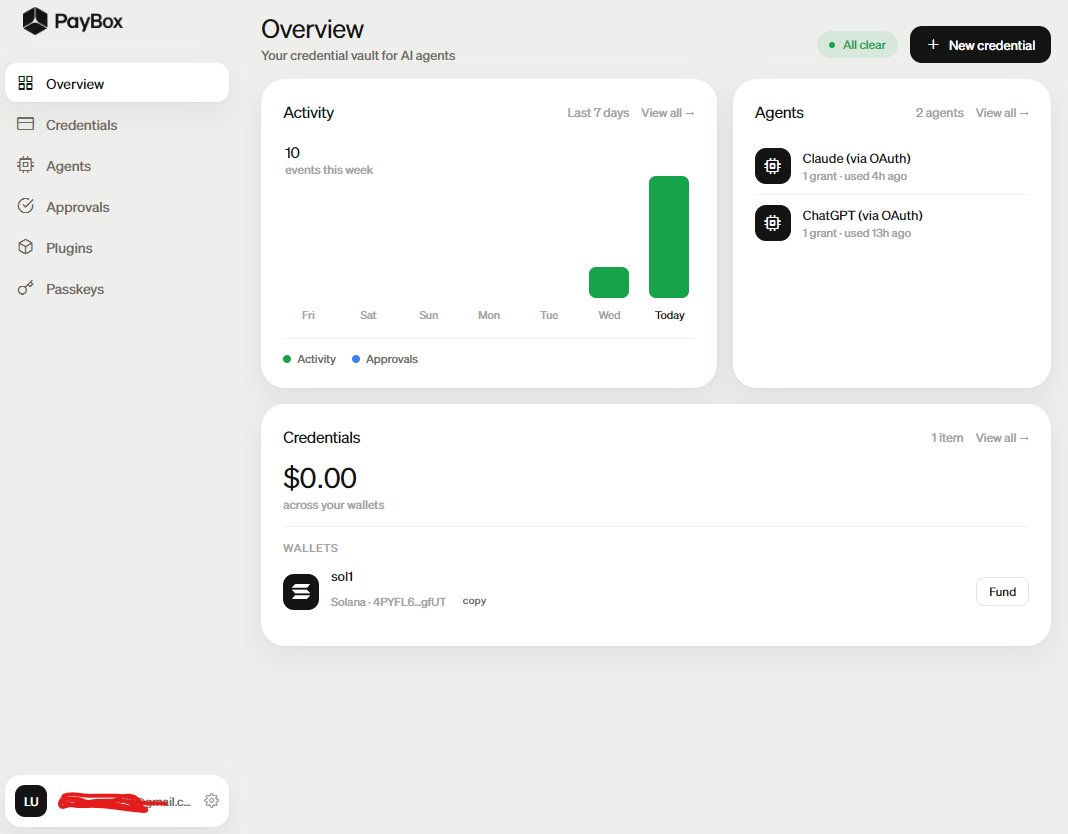Open View all in Agents card
1068x834 pixels.
click(1002, 112)
